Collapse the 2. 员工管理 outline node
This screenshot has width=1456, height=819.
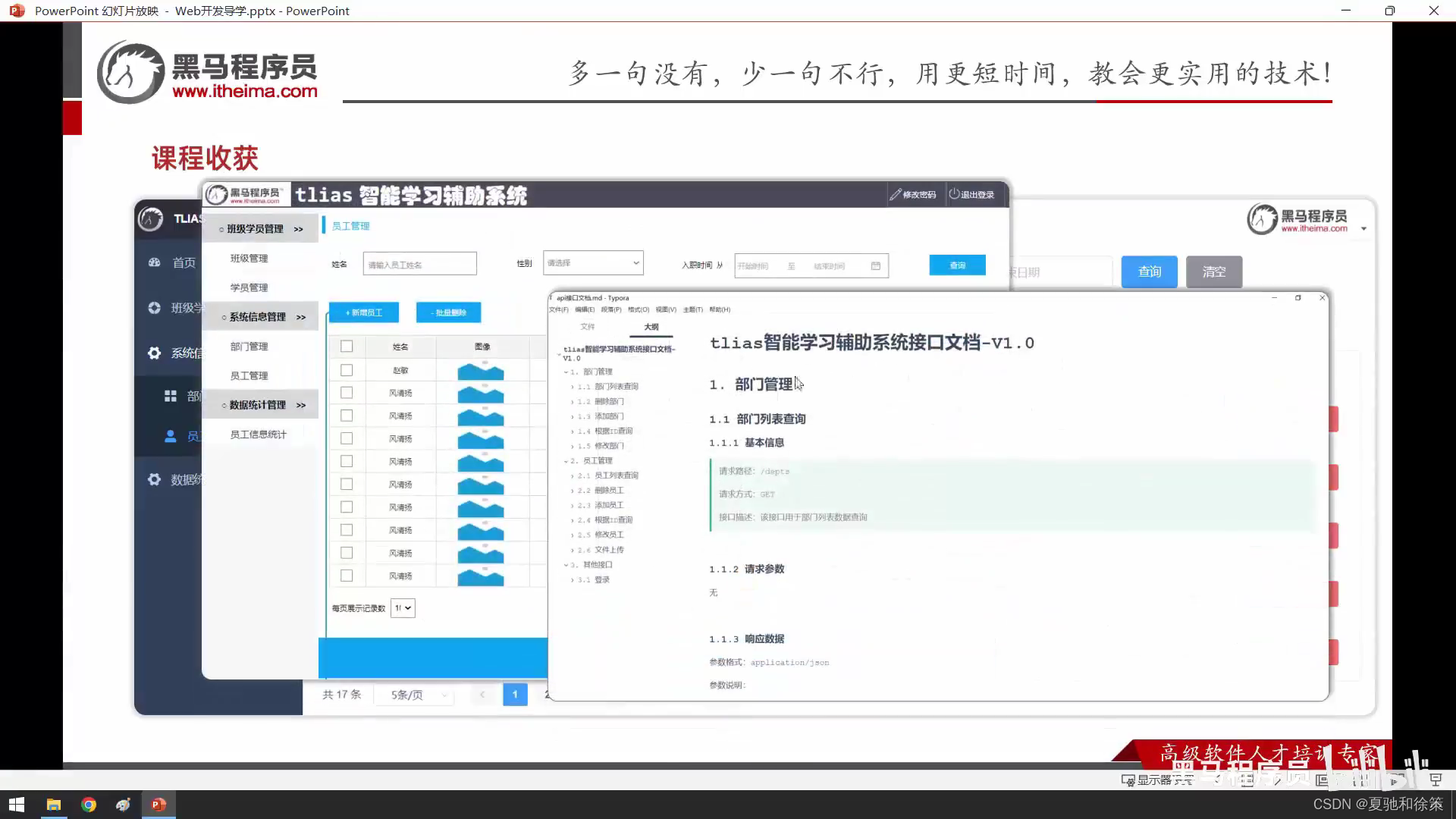click(x=566, y=461)
